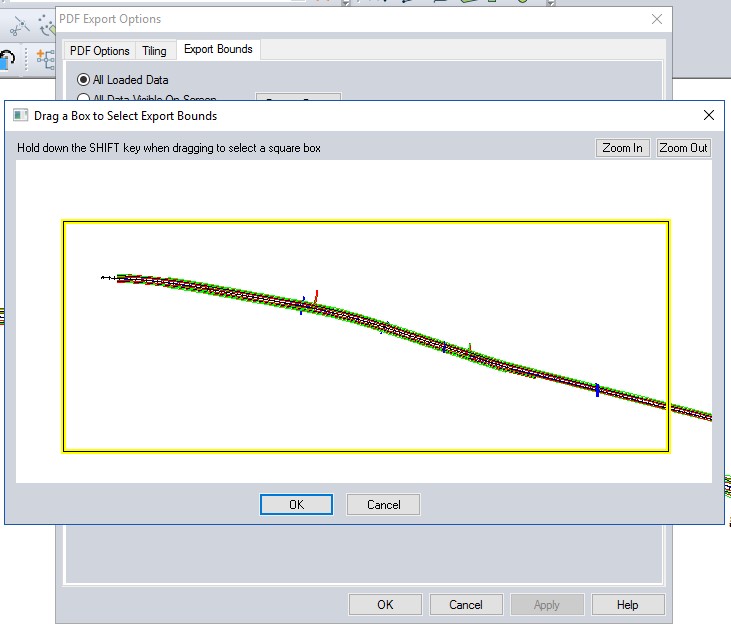The image size is (731, 627).
Task: Select the Export Bounds tab
Action: coord(218,49)
